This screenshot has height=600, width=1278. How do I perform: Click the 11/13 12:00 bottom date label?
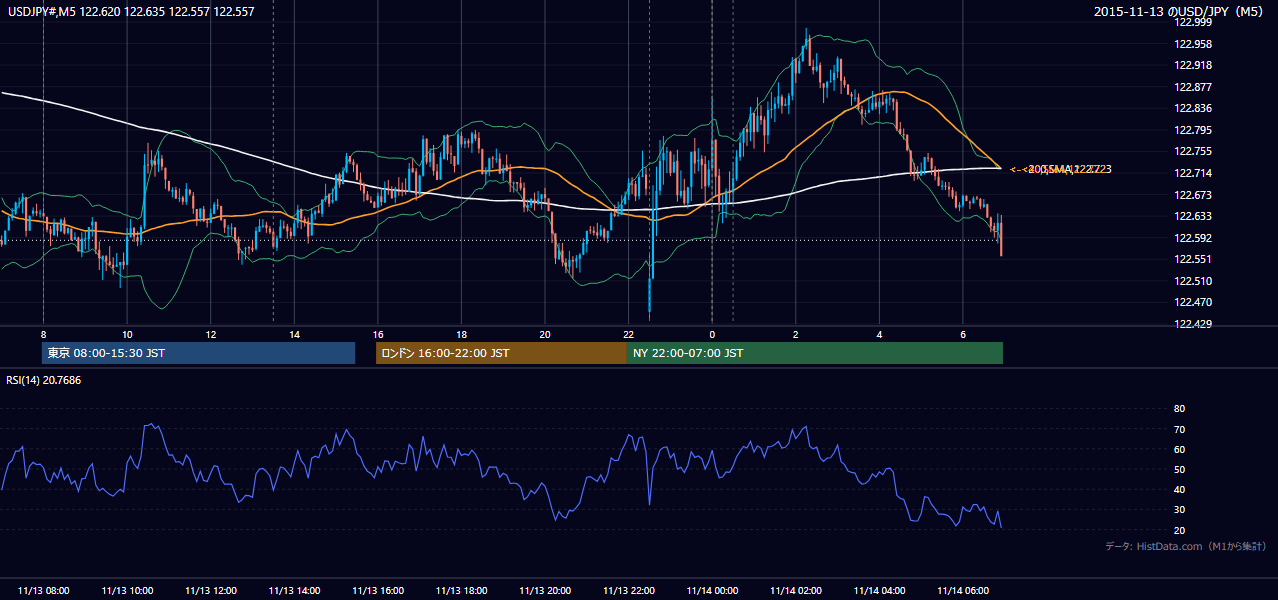click(x=211, y=591)
